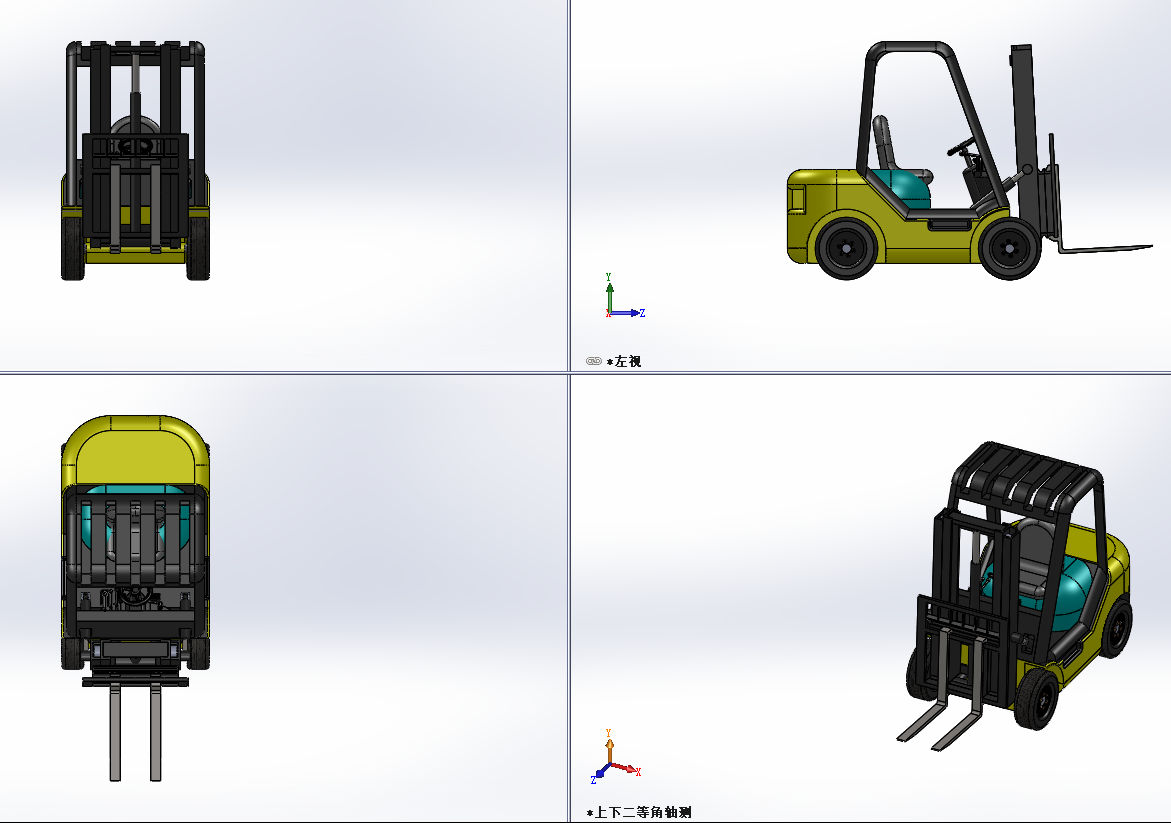Select the front-right wheel in the isometric view
The height and width of the screenshot is (823, 1171).
pos(1037,699)
